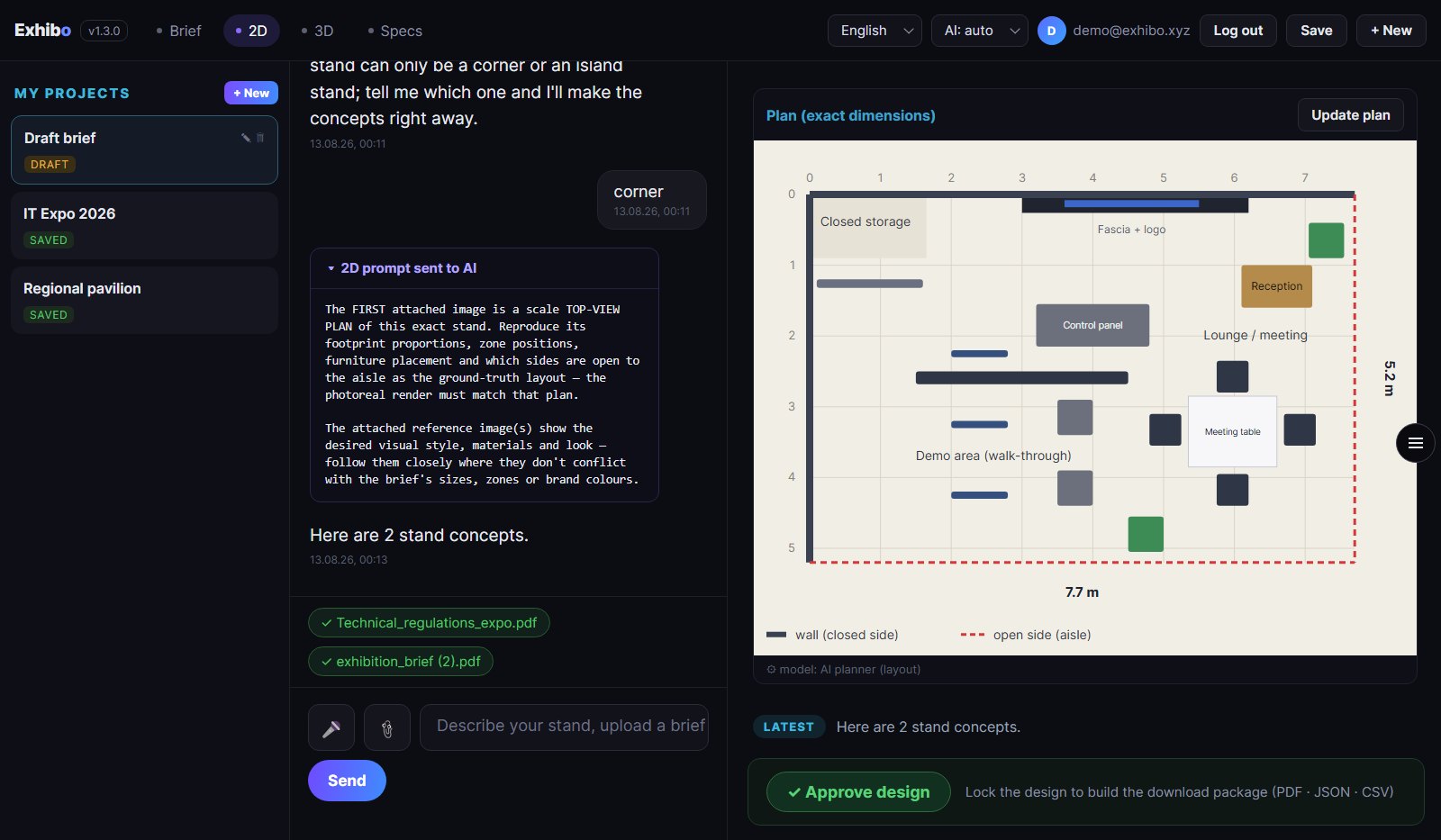Click the user avatar D icon
This screenshot has height=840, width=1441.
click(1051, 31)
